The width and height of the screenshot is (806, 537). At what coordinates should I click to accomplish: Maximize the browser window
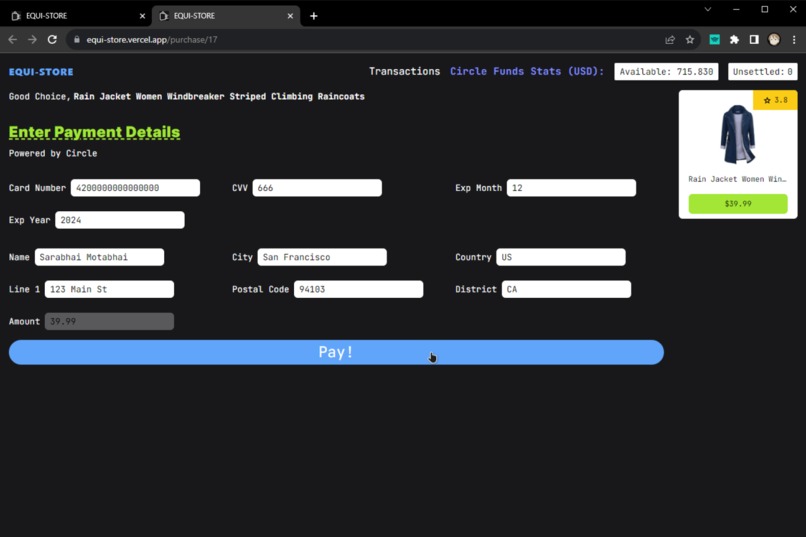click(765, 9)
